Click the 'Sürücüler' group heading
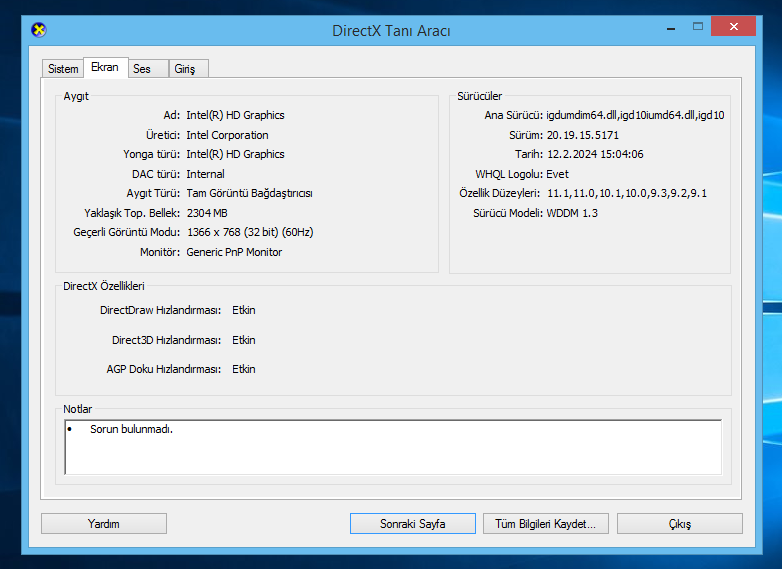This screenshot has width=782, height=569. coord(479,96)
